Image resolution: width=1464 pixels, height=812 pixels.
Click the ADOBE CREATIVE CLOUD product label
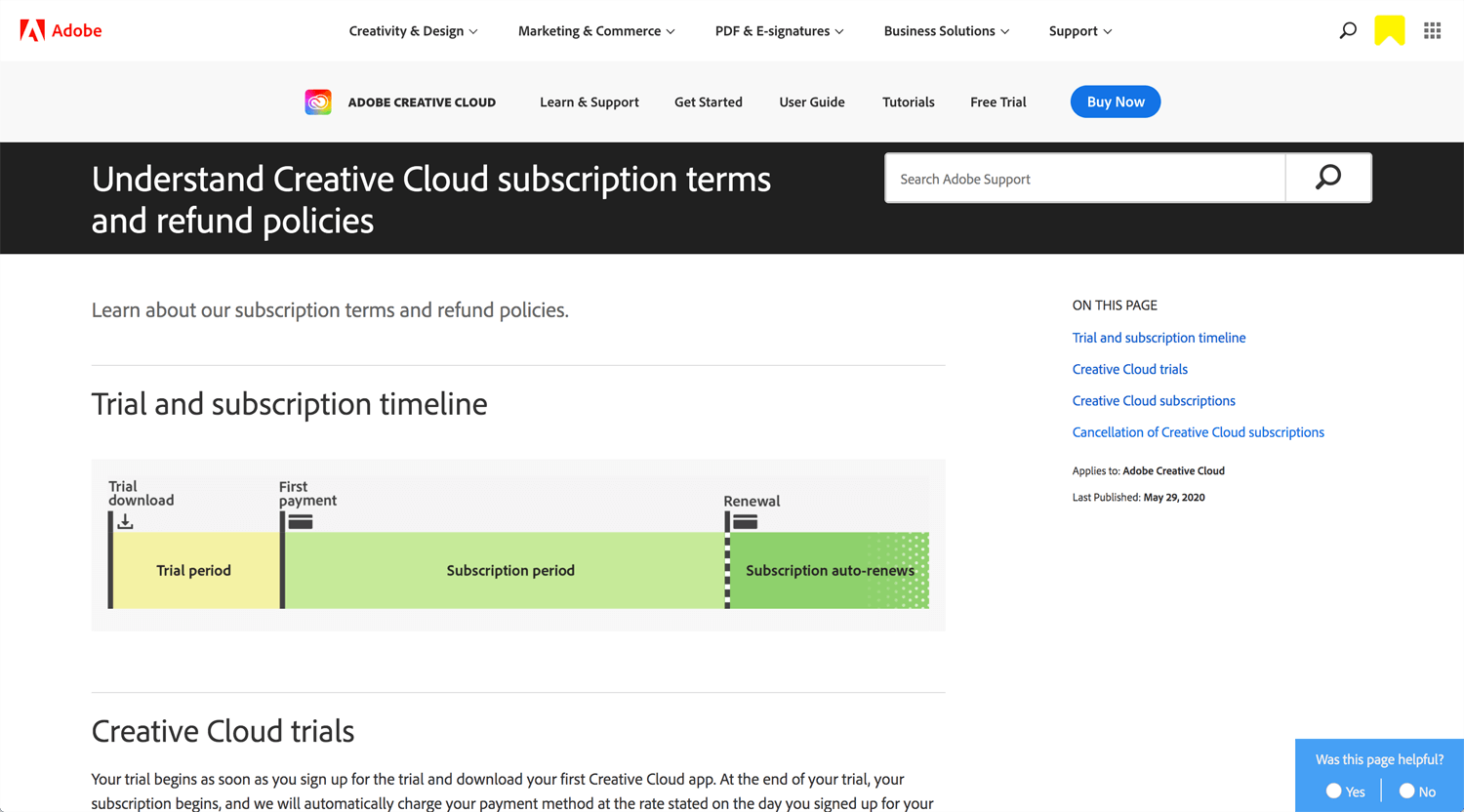[x=422, y=101]
